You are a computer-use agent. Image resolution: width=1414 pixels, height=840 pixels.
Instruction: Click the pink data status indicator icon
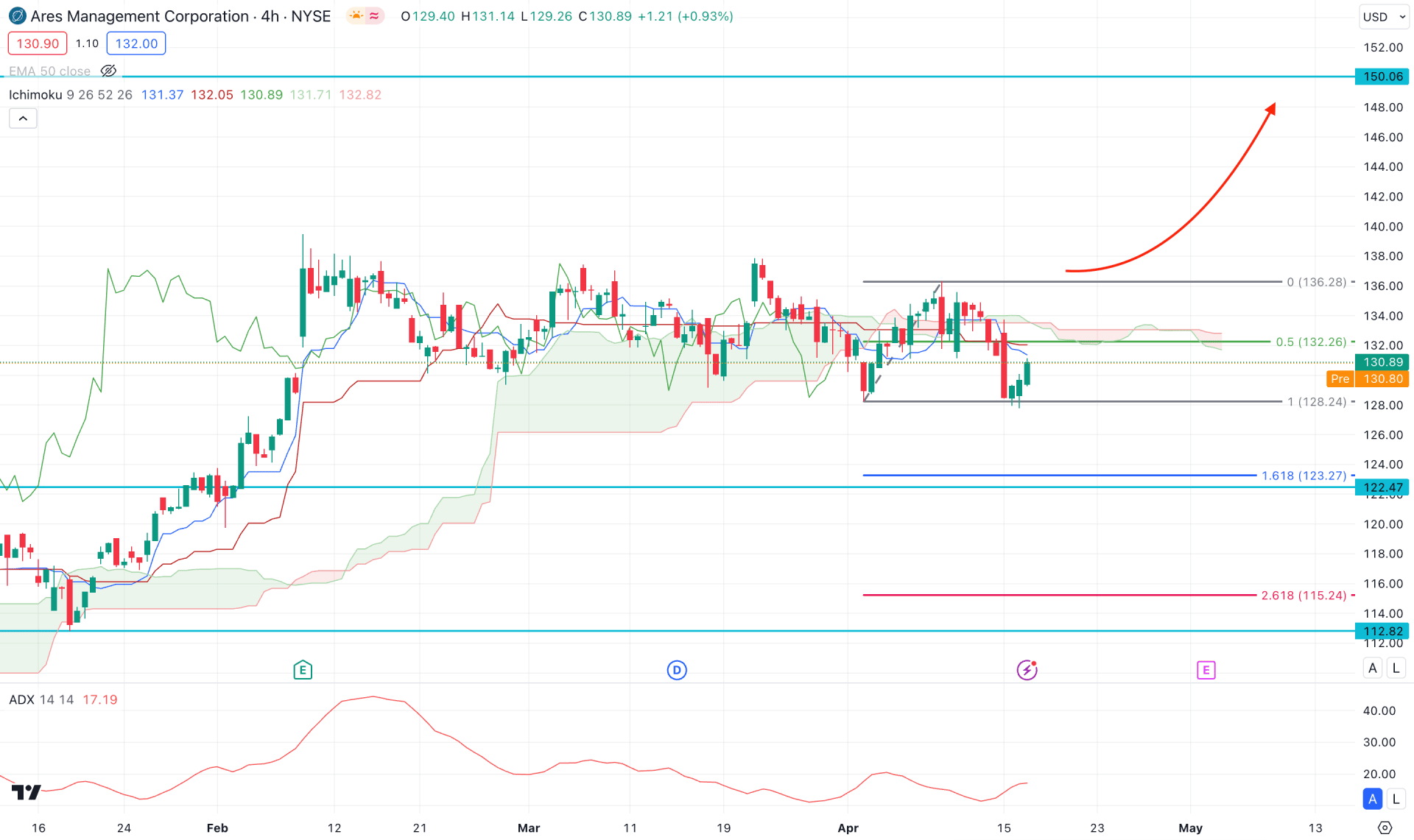[x=374, y=16]
